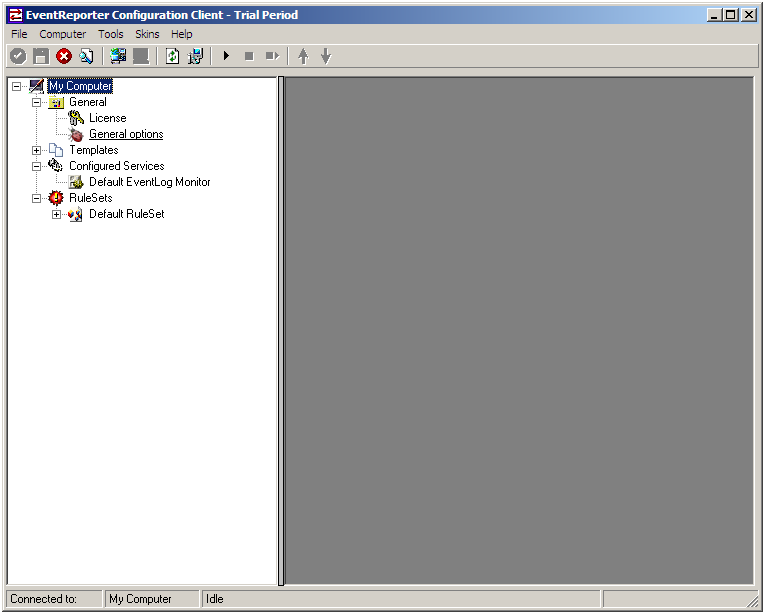
Task: Open the General options link
Action: click(x=126, y=134)
